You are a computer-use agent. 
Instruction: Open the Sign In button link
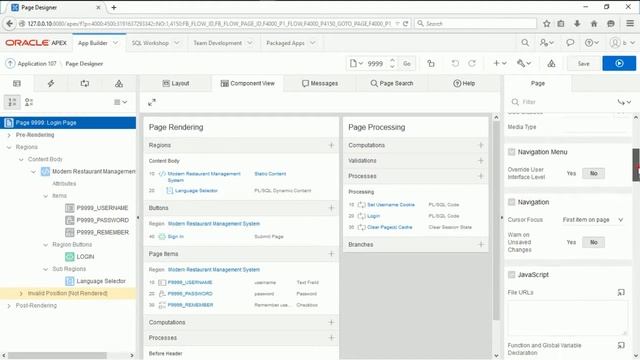point(176,236)
